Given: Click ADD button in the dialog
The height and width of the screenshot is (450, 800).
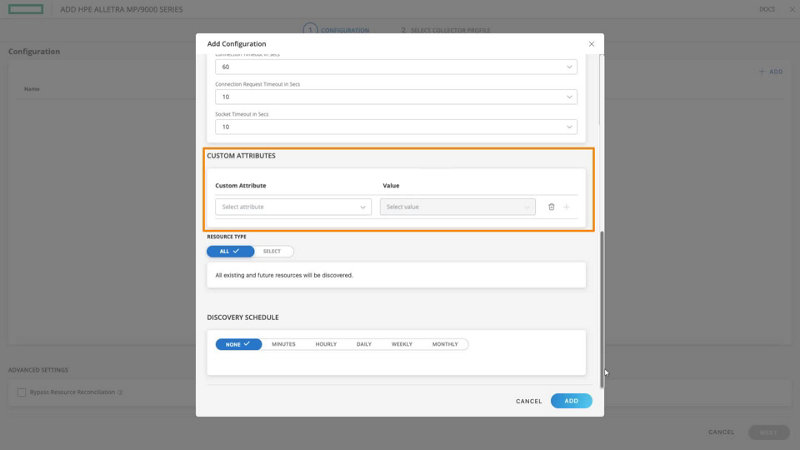Looking at the screenshot, I should (x=571, y=401).
